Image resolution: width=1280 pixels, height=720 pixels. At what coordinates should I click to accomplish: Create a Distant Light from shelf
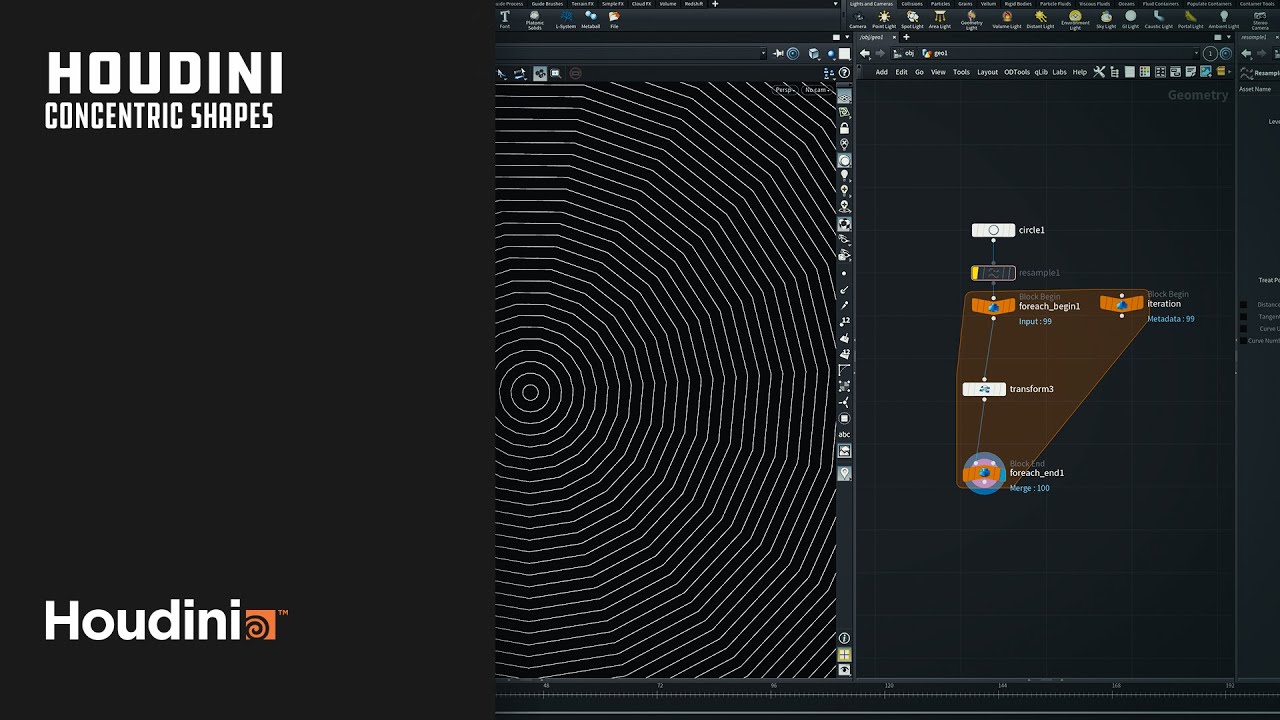point(1040,19)
